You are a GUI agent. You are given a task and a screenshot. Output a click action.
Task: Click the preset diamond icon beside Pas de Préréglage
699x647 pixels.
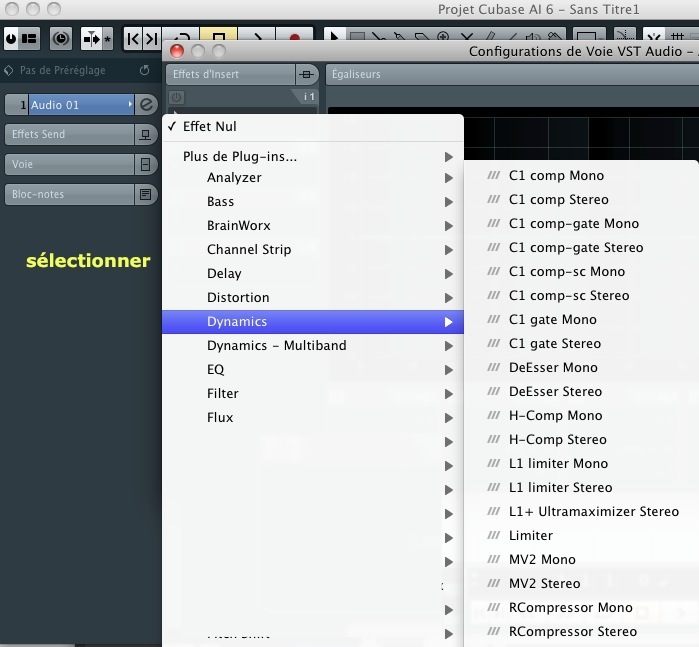pyautogui.click(x=8, y=70)
